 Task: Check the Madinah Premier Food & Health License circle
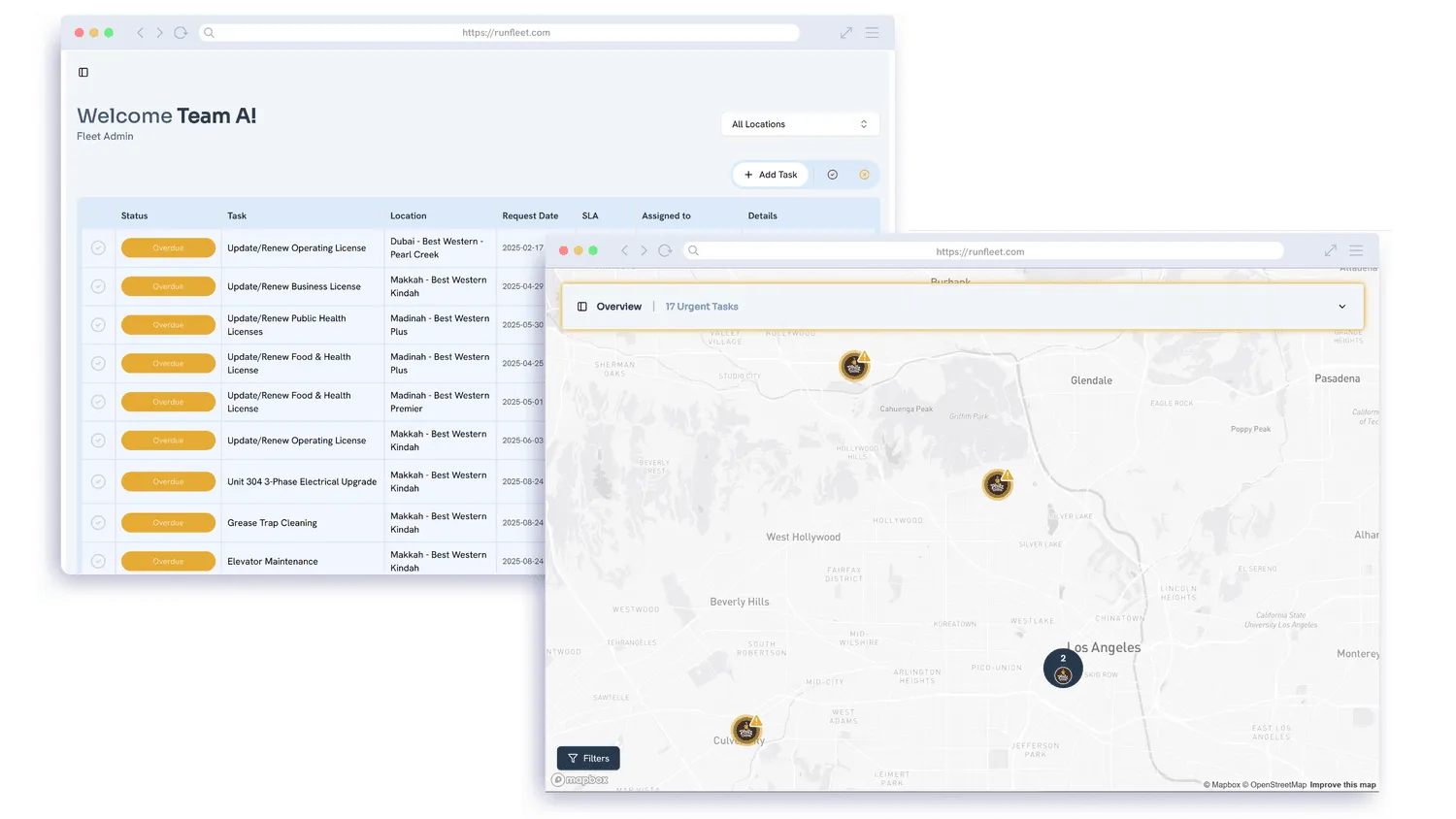[x=98, y=402]
